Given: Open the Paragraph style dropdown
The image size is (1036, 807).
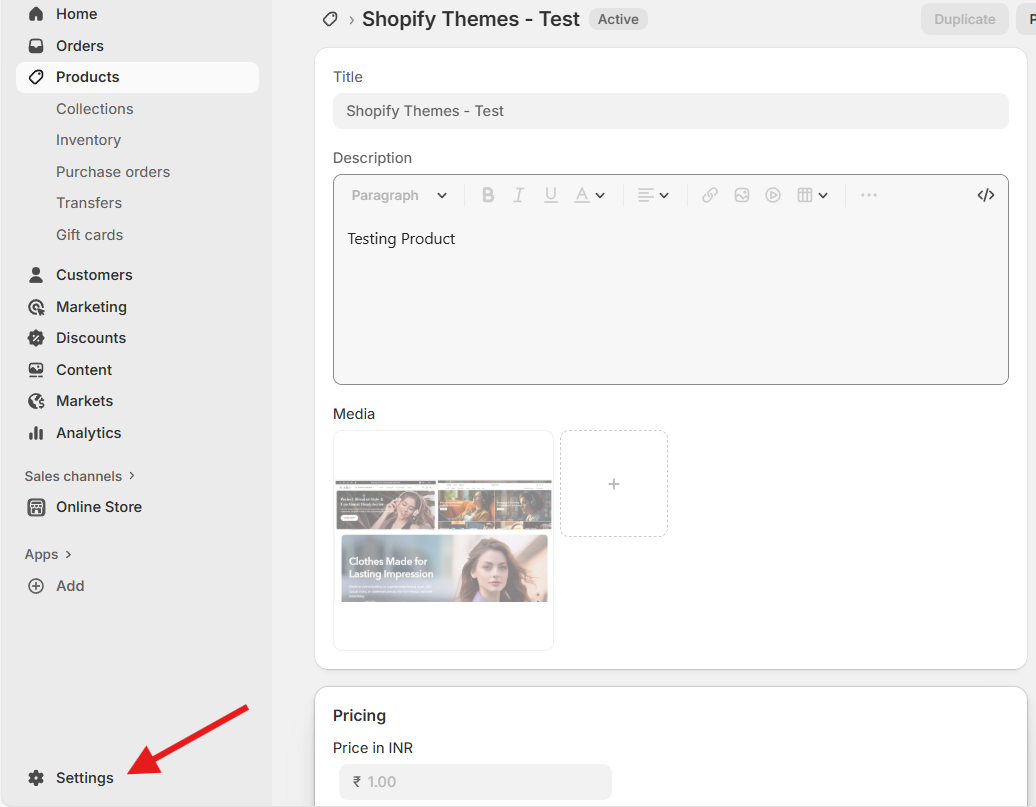Looking at the screenshot, I should 399,195.
